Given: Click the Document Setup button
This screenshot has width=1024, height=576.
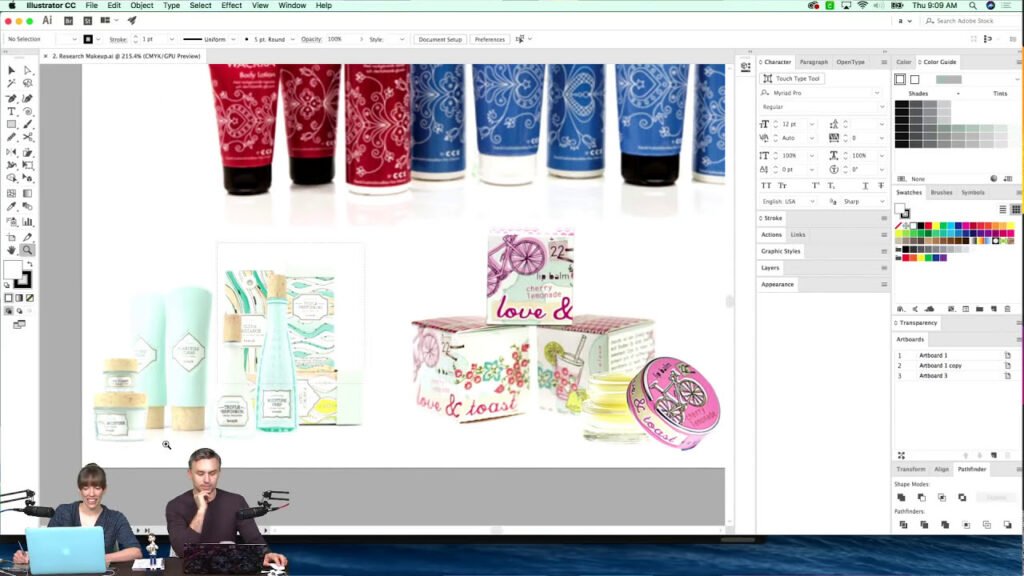Looking at the screenshot, I should pyautogui.click(x=440, y=39).
